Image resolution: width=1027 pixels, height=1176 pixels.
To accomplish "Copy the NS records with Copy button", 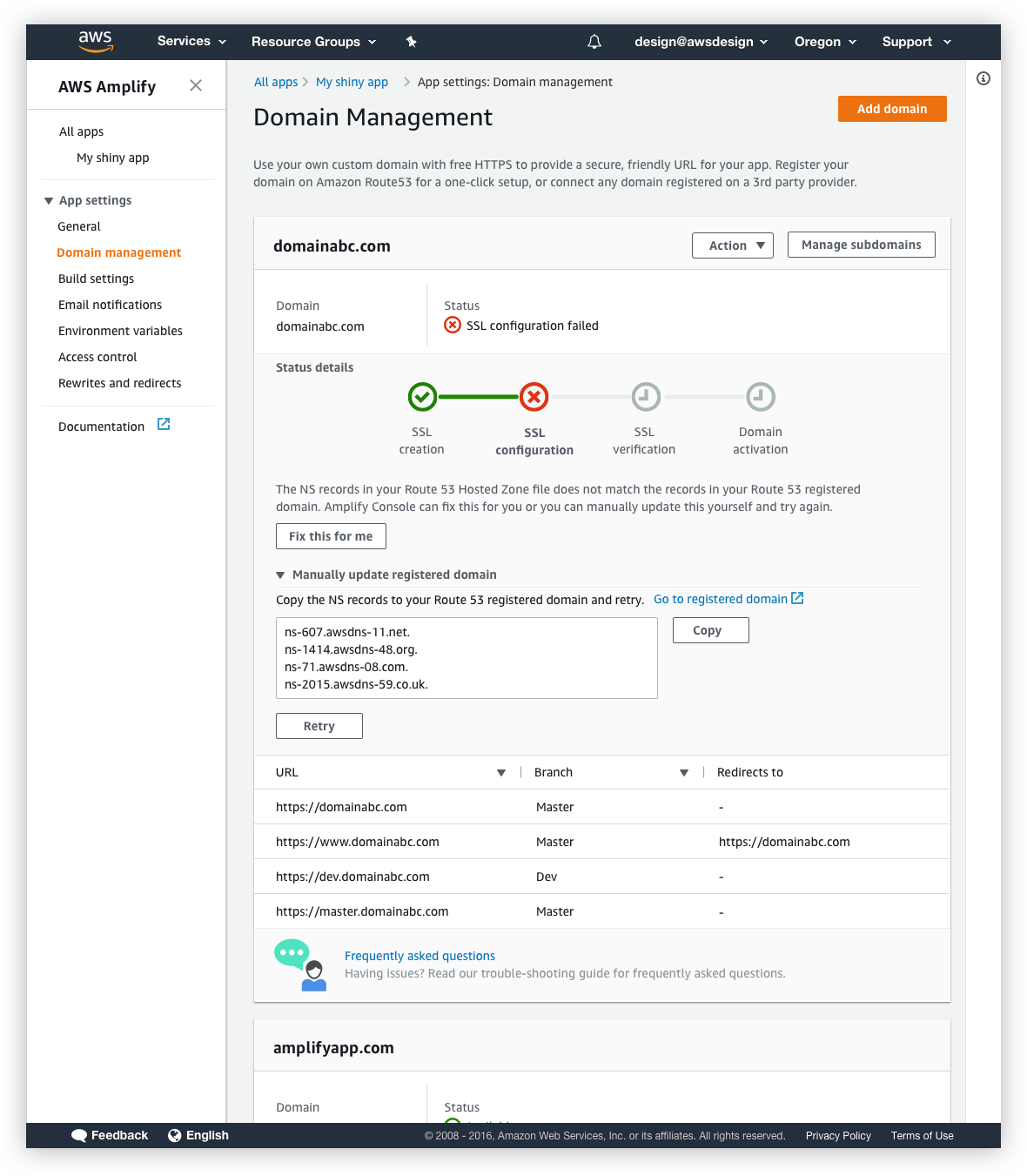I will point(711,630).
